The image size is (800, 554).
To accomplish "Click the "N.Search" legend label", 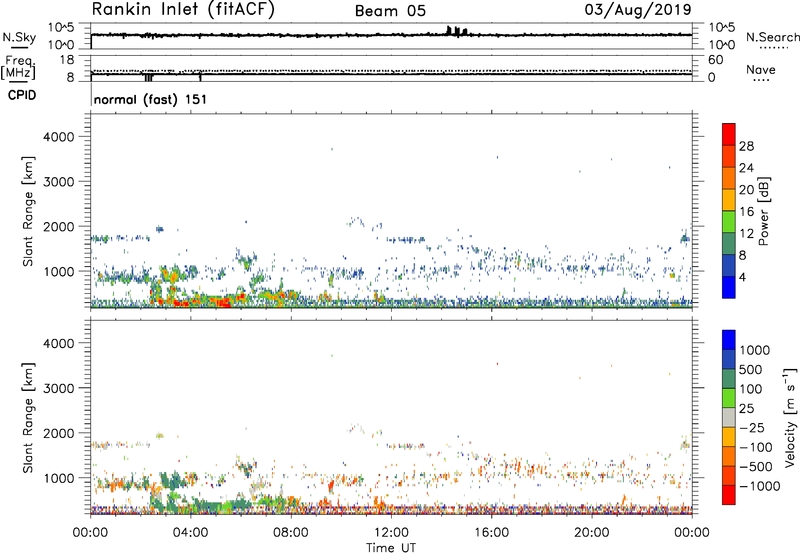I will click(772, 37).
